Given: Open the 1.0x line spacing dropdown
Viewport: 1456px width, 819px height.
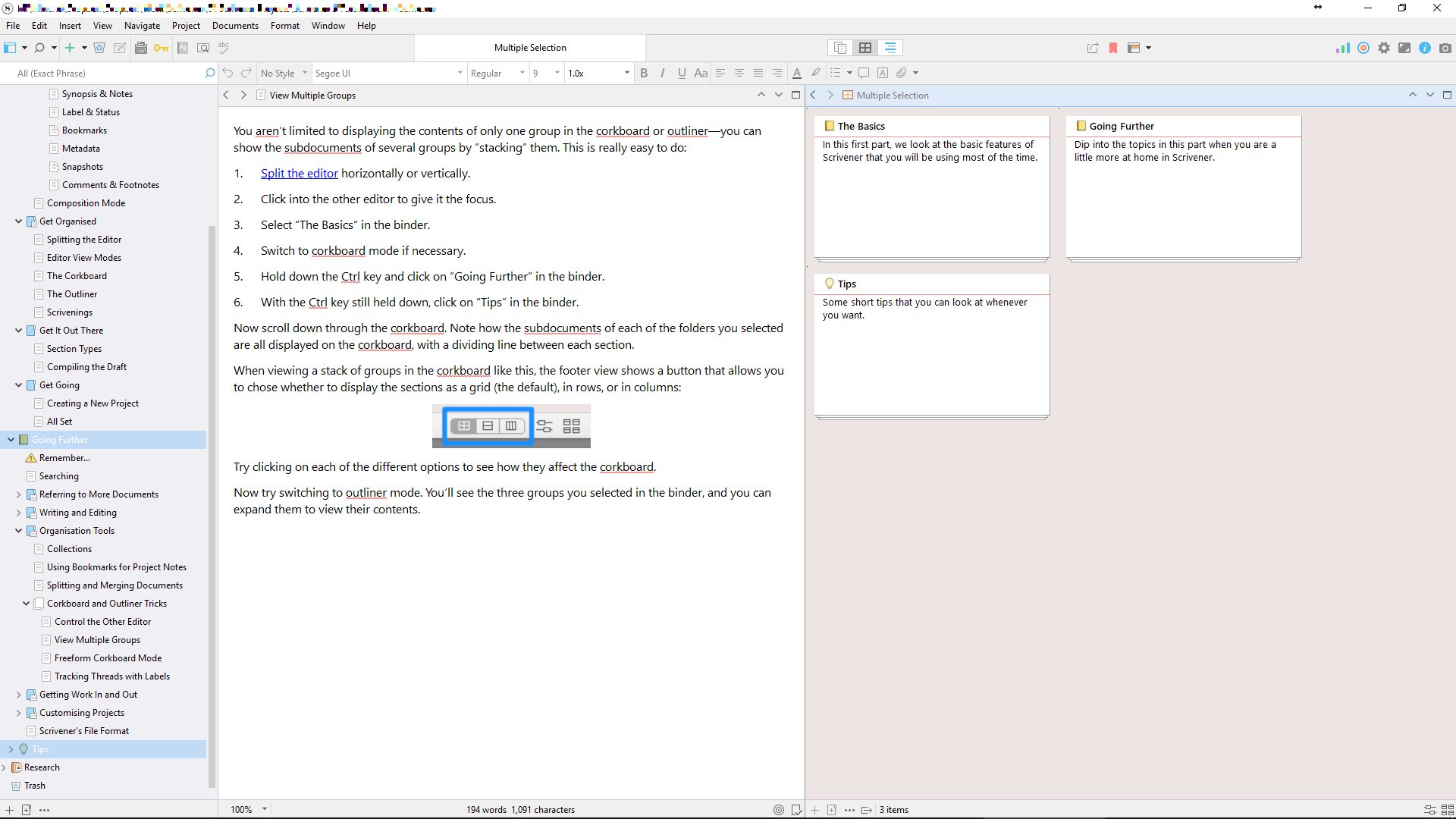Looking at the screenshot, I should pos(598,73).
